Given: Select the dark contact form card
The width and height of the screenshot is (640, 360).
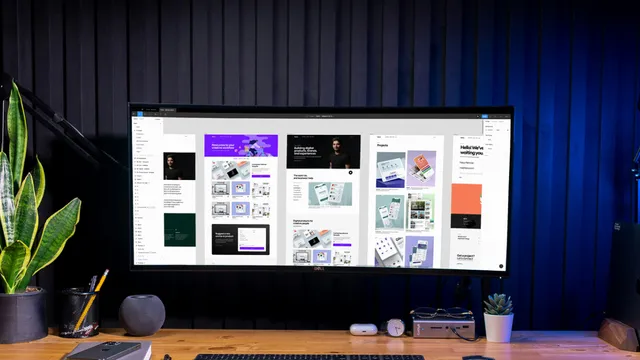Looking at the screenshot, I should (240, 240).
